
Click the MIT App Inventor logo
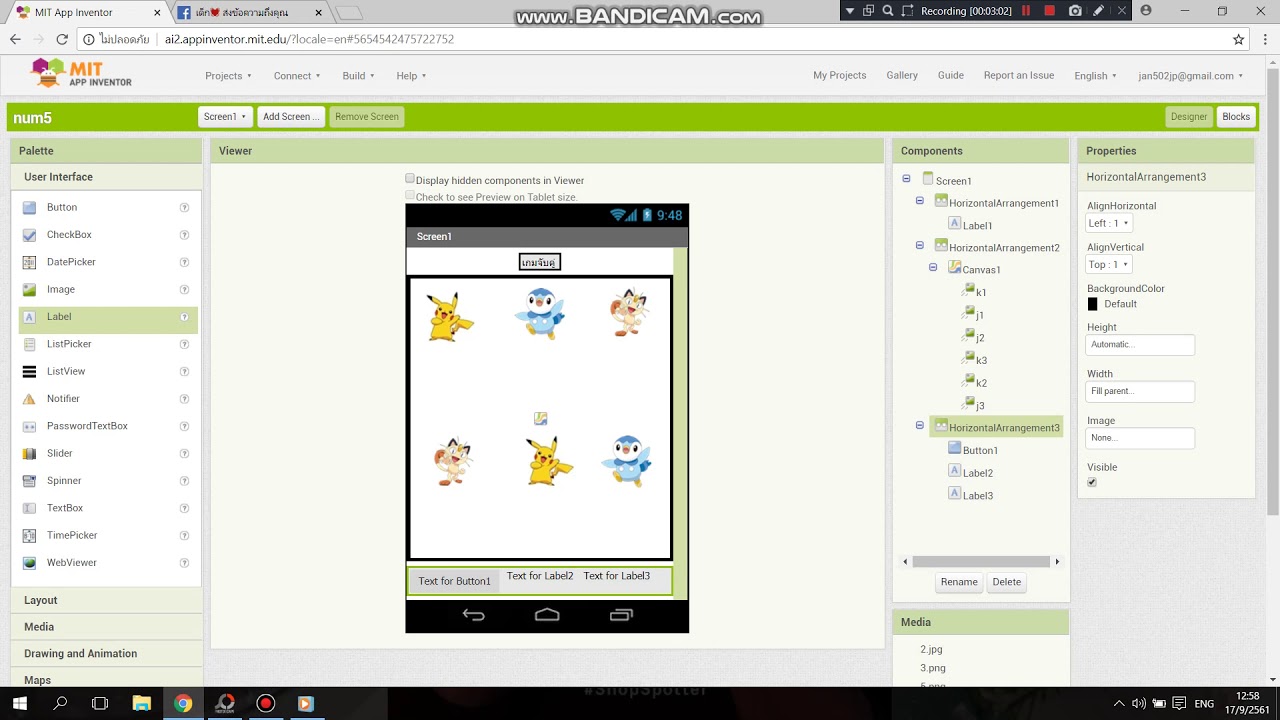coord(81,73)
